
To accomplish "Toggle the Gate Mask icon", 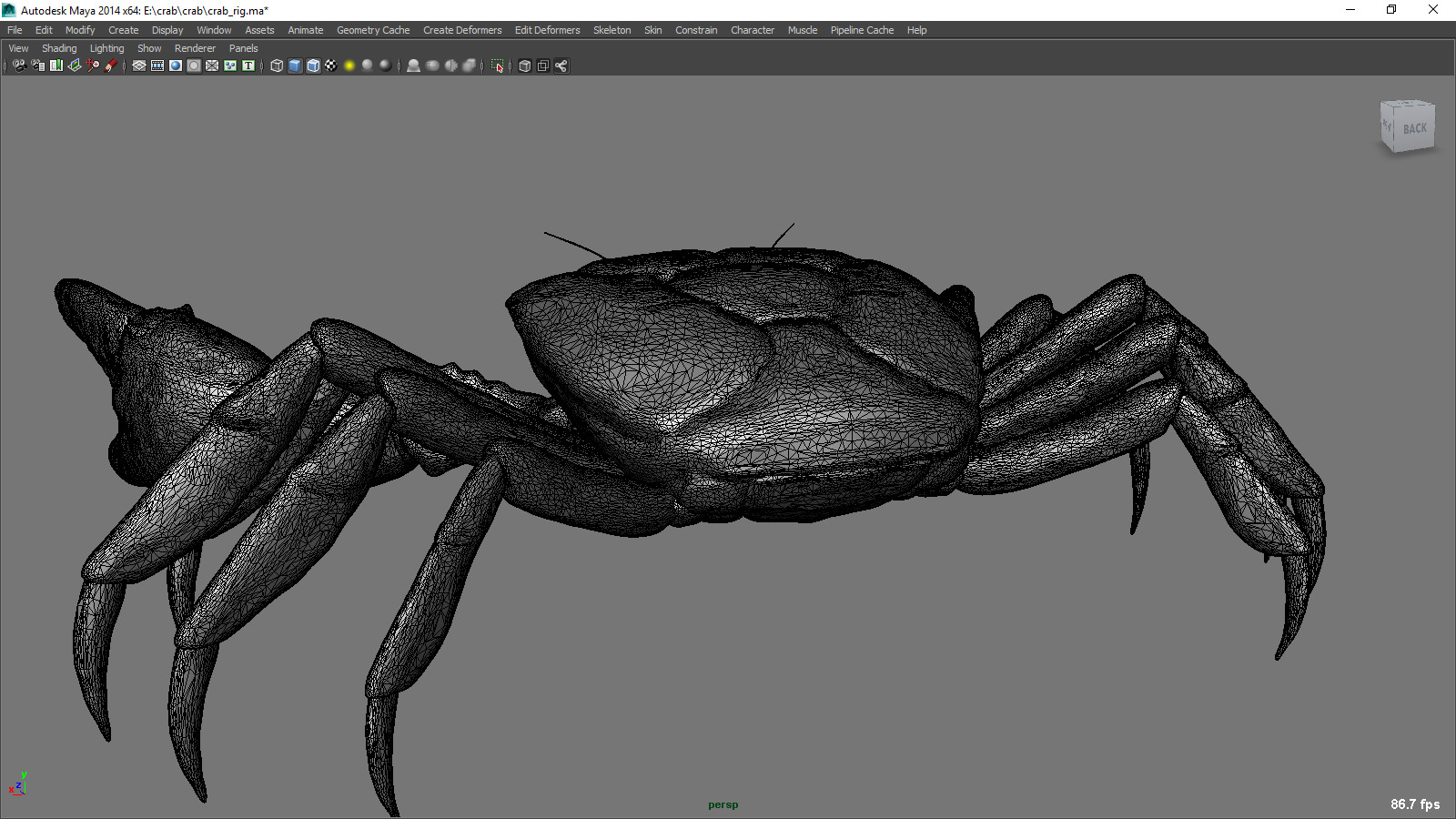I will click(194, 66).
